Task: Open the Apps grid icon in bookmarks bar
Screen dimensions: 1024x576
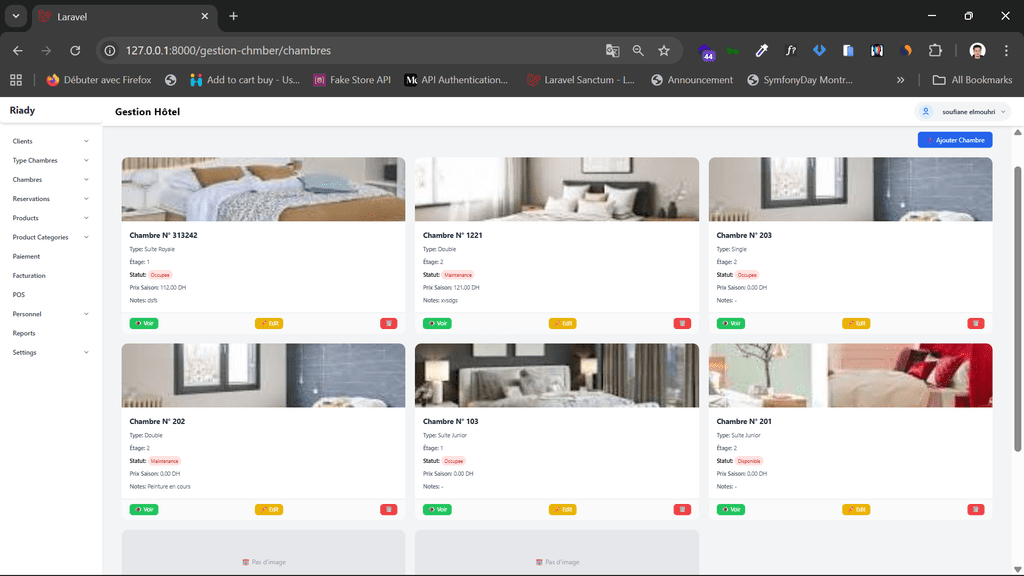Action: (16, 80)
